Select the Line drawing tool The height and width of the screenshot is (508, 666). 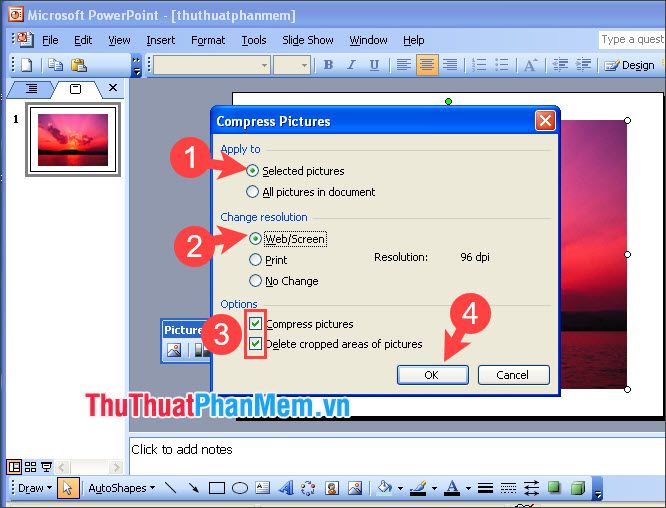[x=171, y=488]
